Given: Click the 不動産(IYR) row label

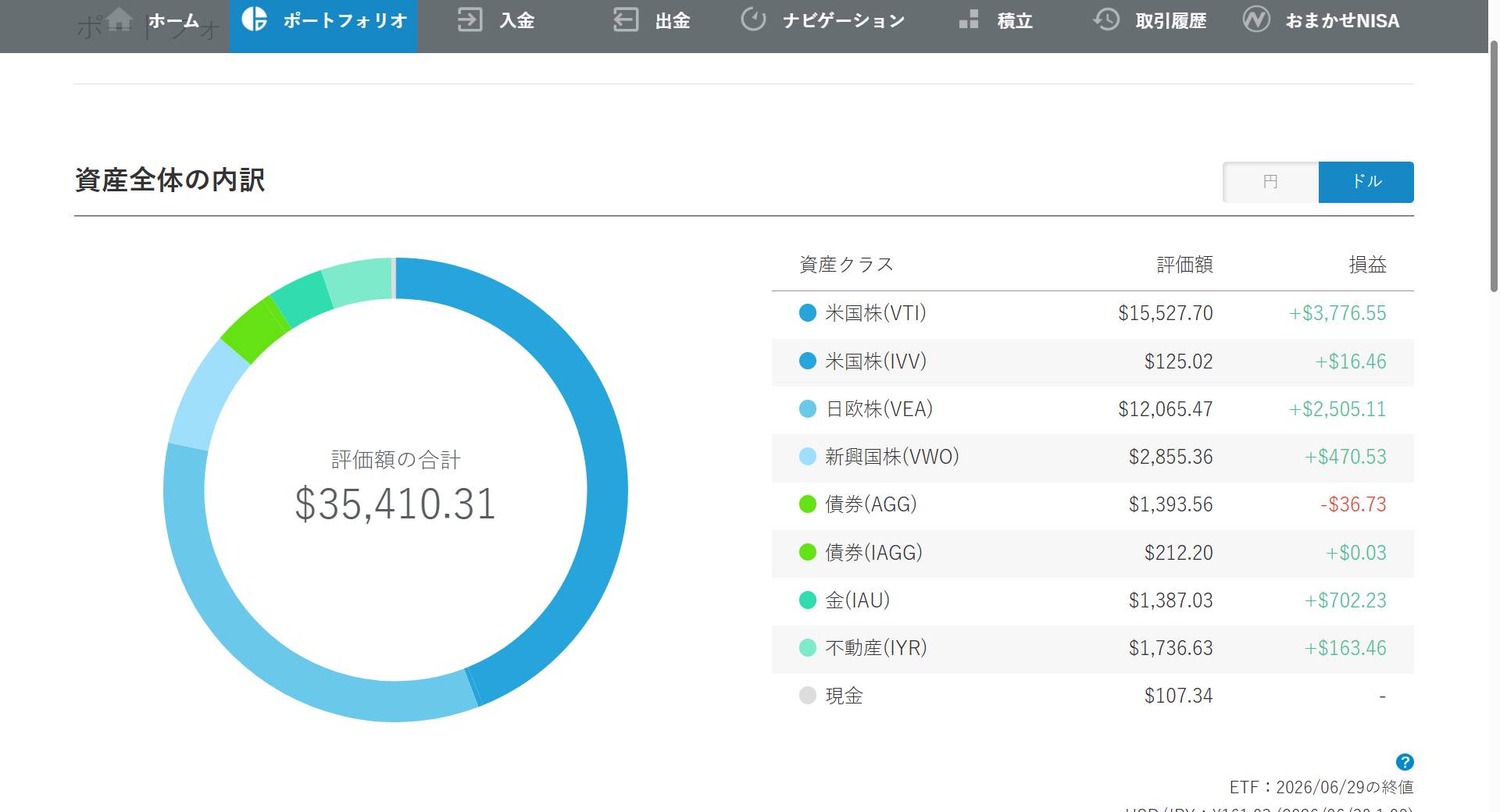Looking at the screenshot, I should 876,648.
